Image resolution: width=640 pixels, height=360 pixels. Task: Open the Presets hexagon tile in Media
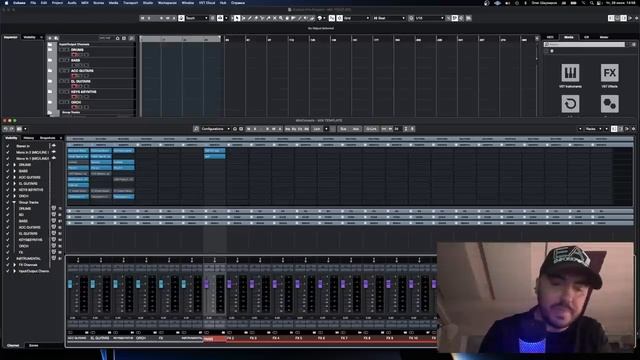tap(609, 104)
